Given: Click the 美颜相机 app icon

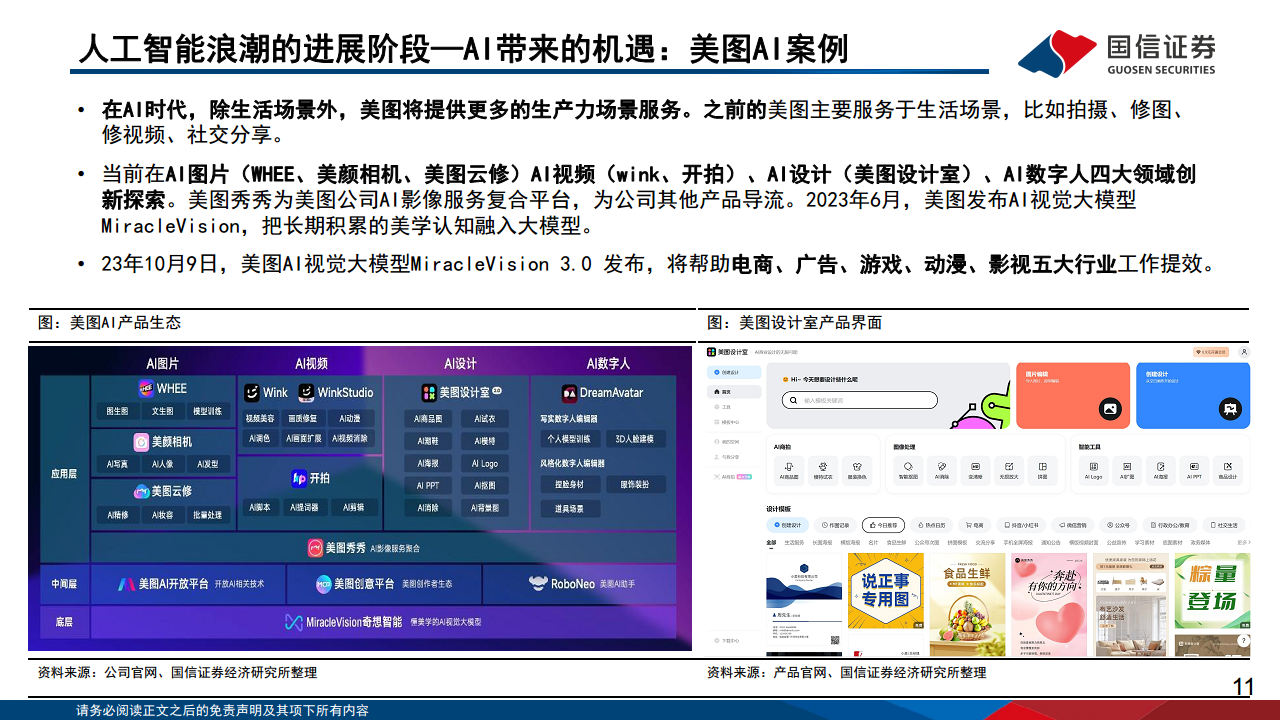Looking at the screenshot, I should pos(142,441).
